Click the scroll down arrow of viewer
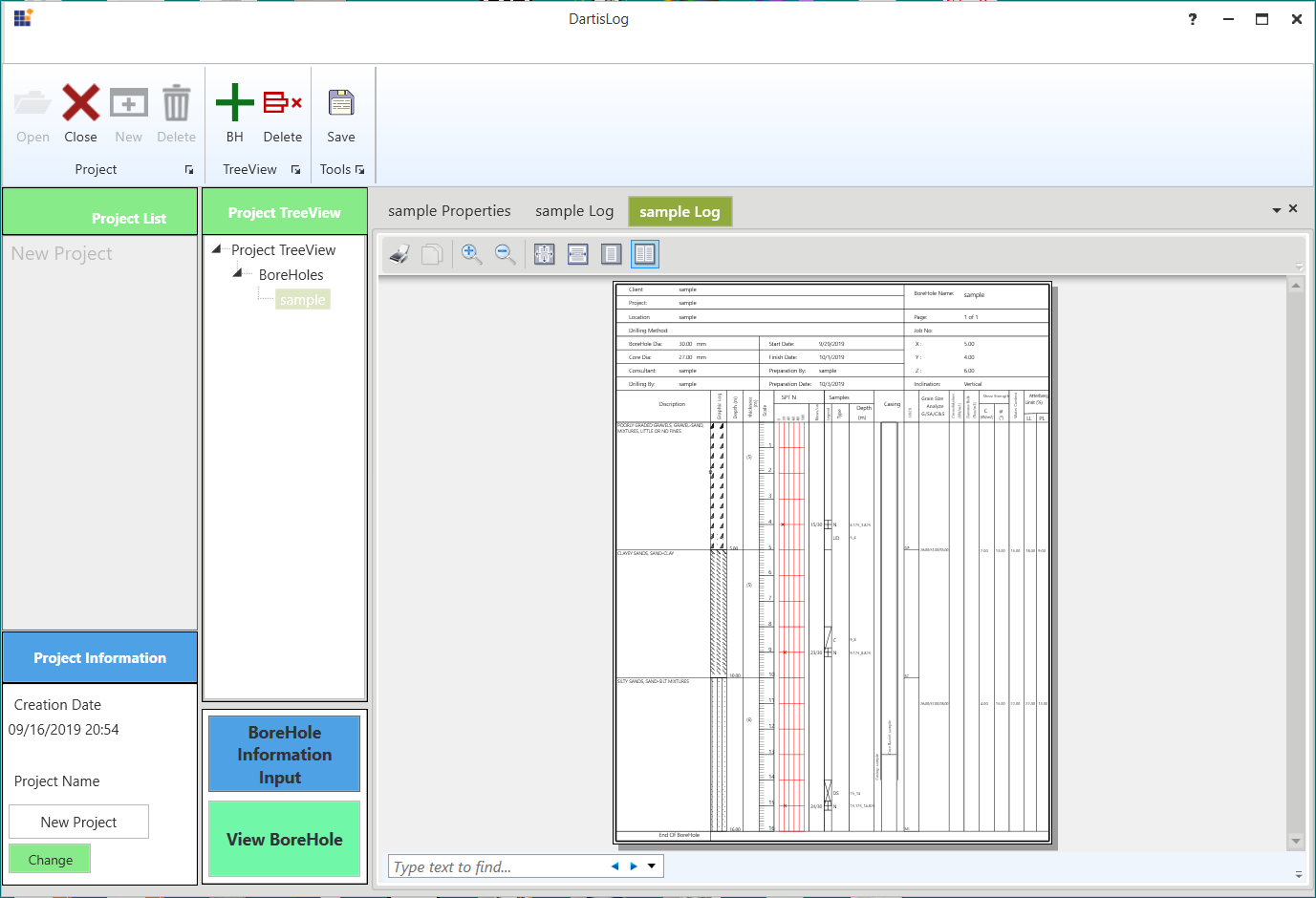The width and height of the screenshot is (1316, 898). (1296, 842)
